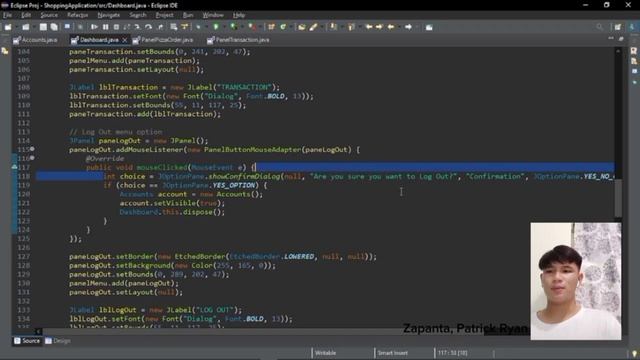Click the Suspend debug icon

pyautogui.click(x=105, y=27)
